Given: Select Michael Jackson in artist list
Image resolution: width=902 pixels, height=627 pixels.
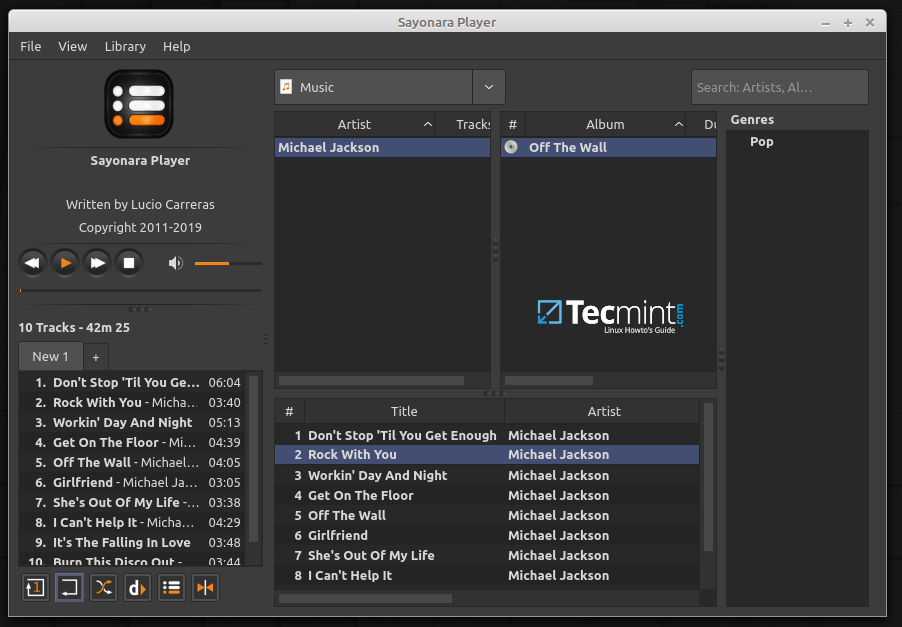Looking at the screenshot, I should coord(383,147).
